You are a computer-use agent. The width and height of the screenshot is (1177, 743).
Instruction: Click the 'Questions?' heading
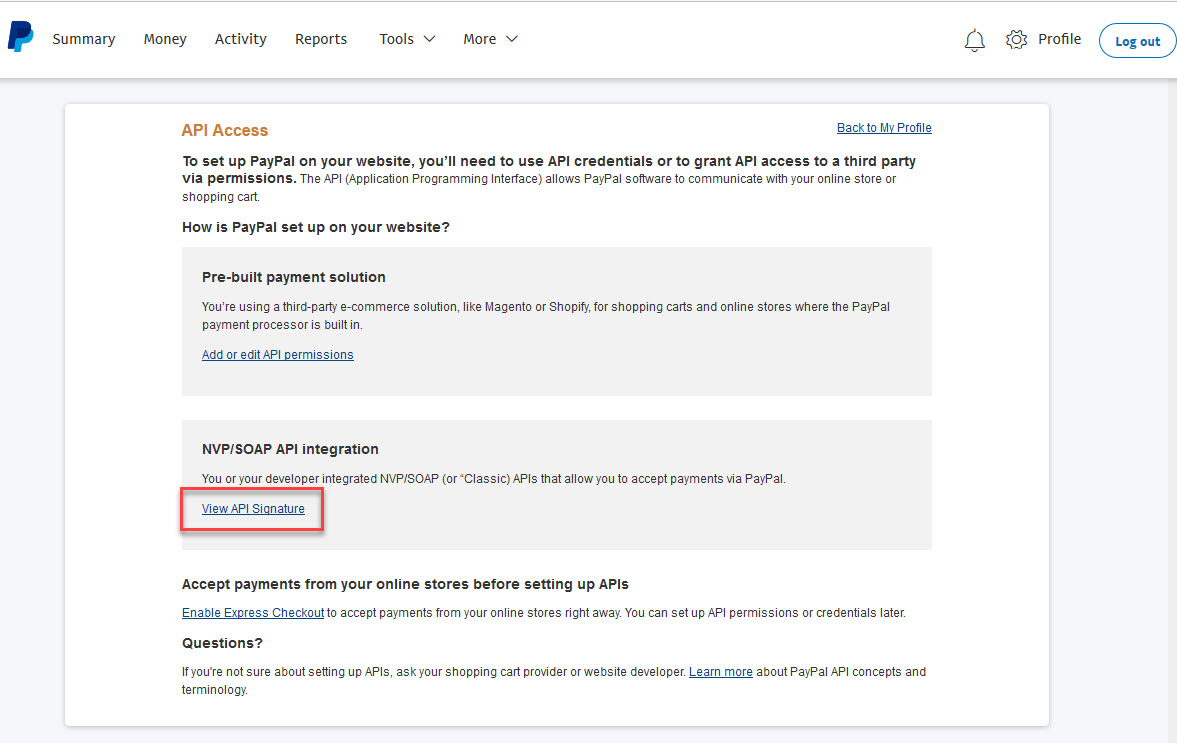pos(222,643)
